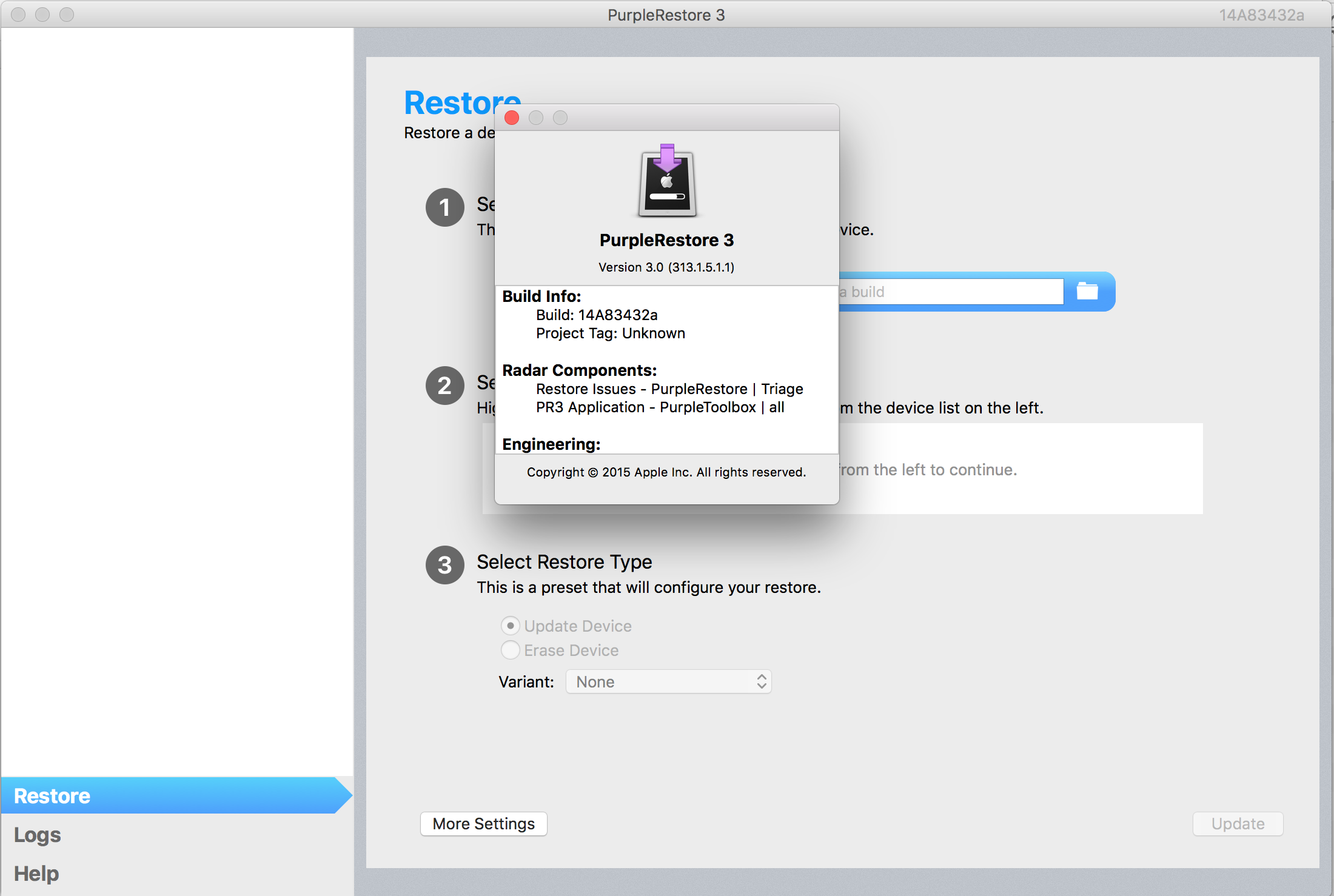
Task: Click the Build: 14A83432a text line
Action: point(597,315)
